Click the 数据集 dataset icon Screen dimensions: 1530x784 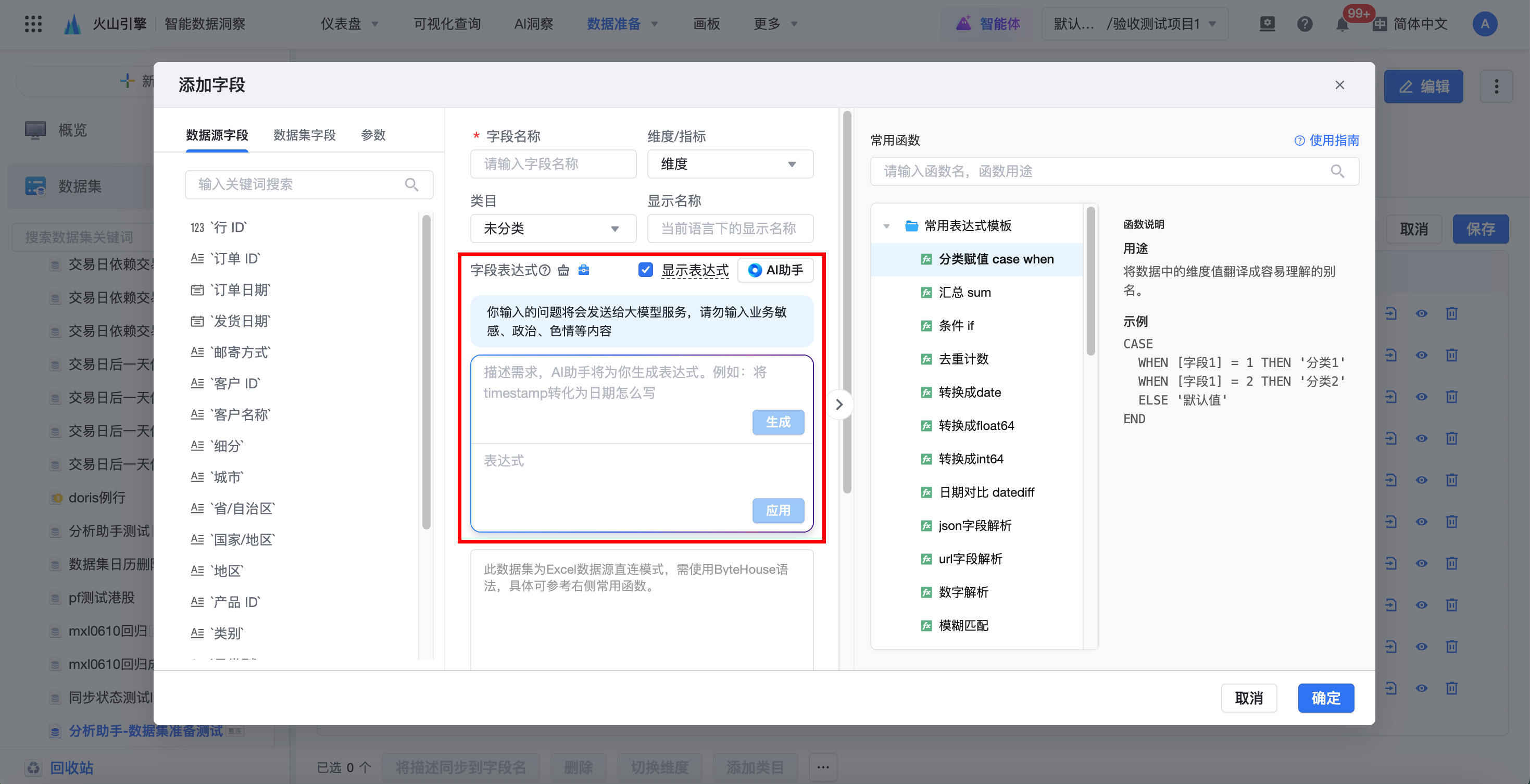coord(35,186)
